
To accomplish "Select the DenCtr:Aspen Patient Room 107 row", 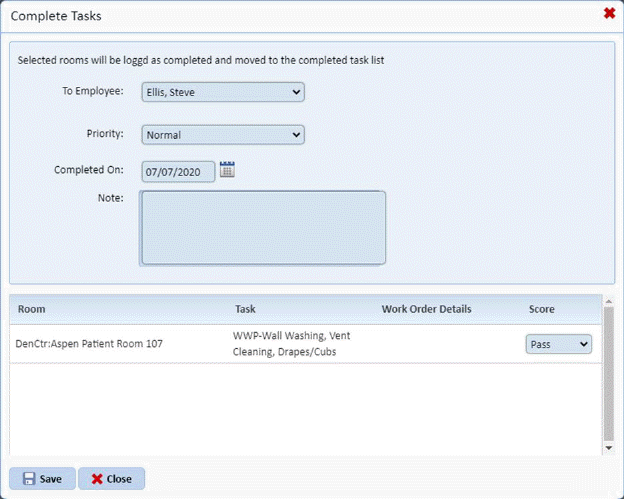I will tap(89, 344).
